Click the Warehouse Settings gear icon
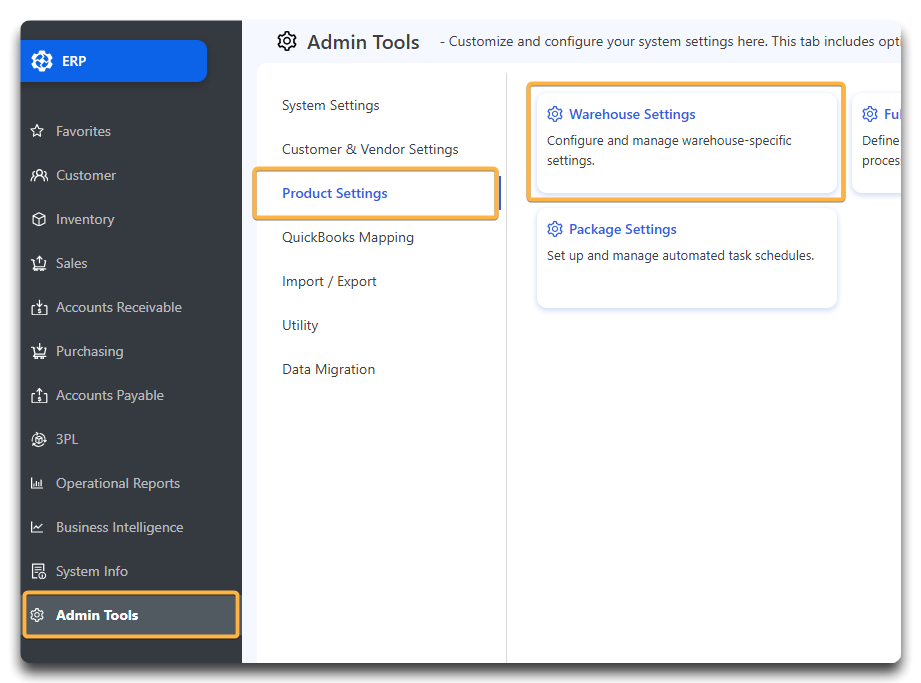Viewport: 921px width, 683px height. point(555,114)
